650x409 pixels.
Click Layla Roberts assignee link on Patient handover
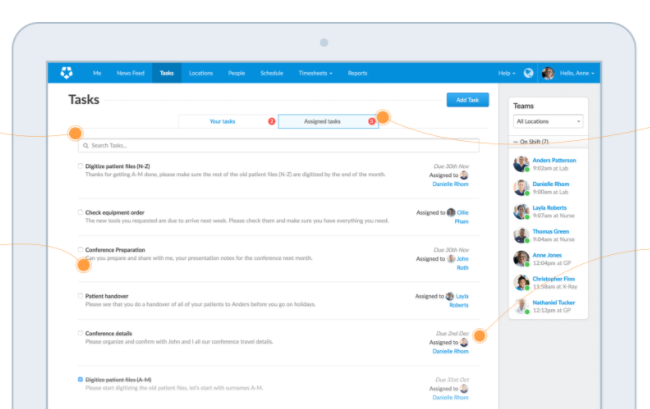coord(459,300)
